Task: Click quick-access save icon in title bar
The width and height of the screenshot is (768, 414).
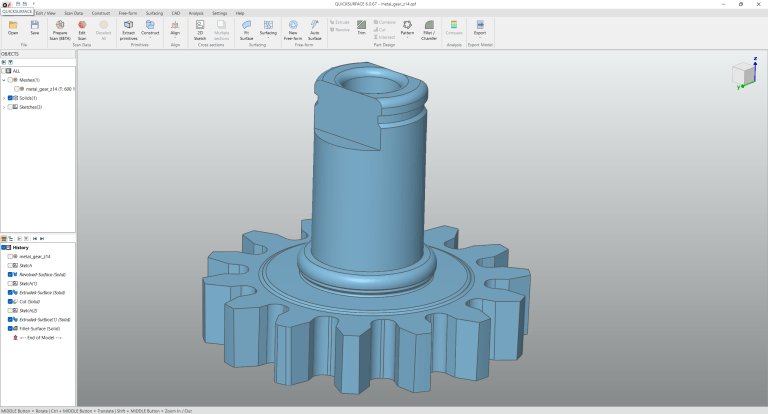Action: click(x=18, y=4)
